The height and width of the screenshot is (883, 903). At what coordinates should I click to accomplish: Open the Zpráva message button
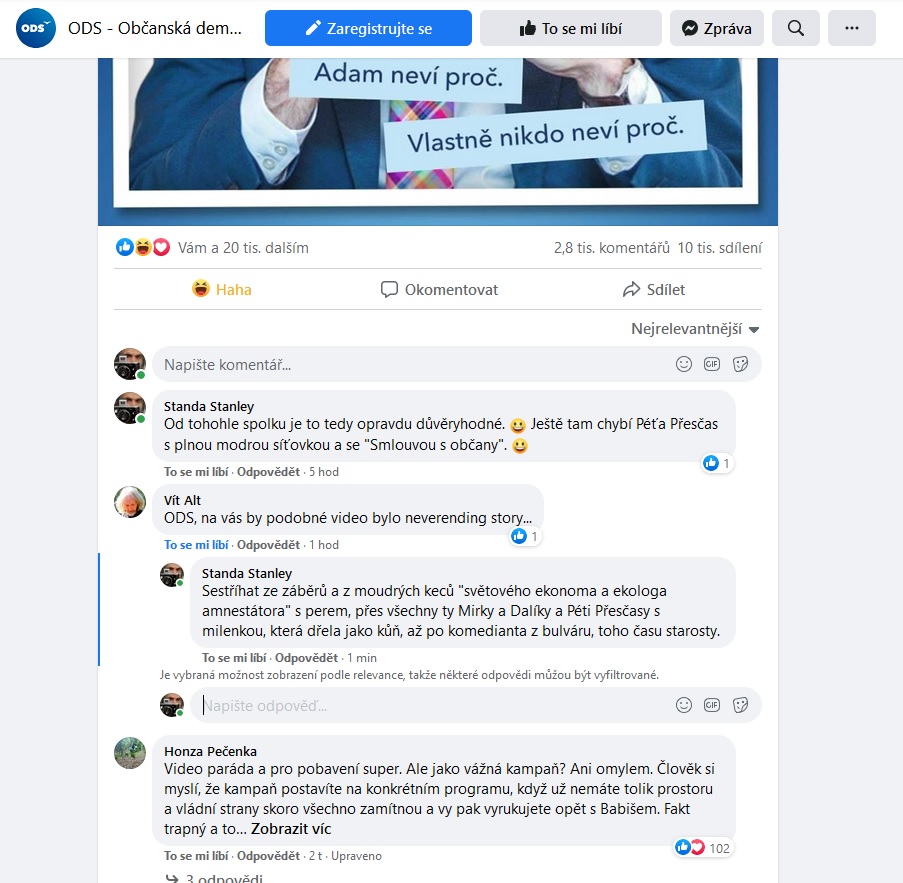(716, 28)
